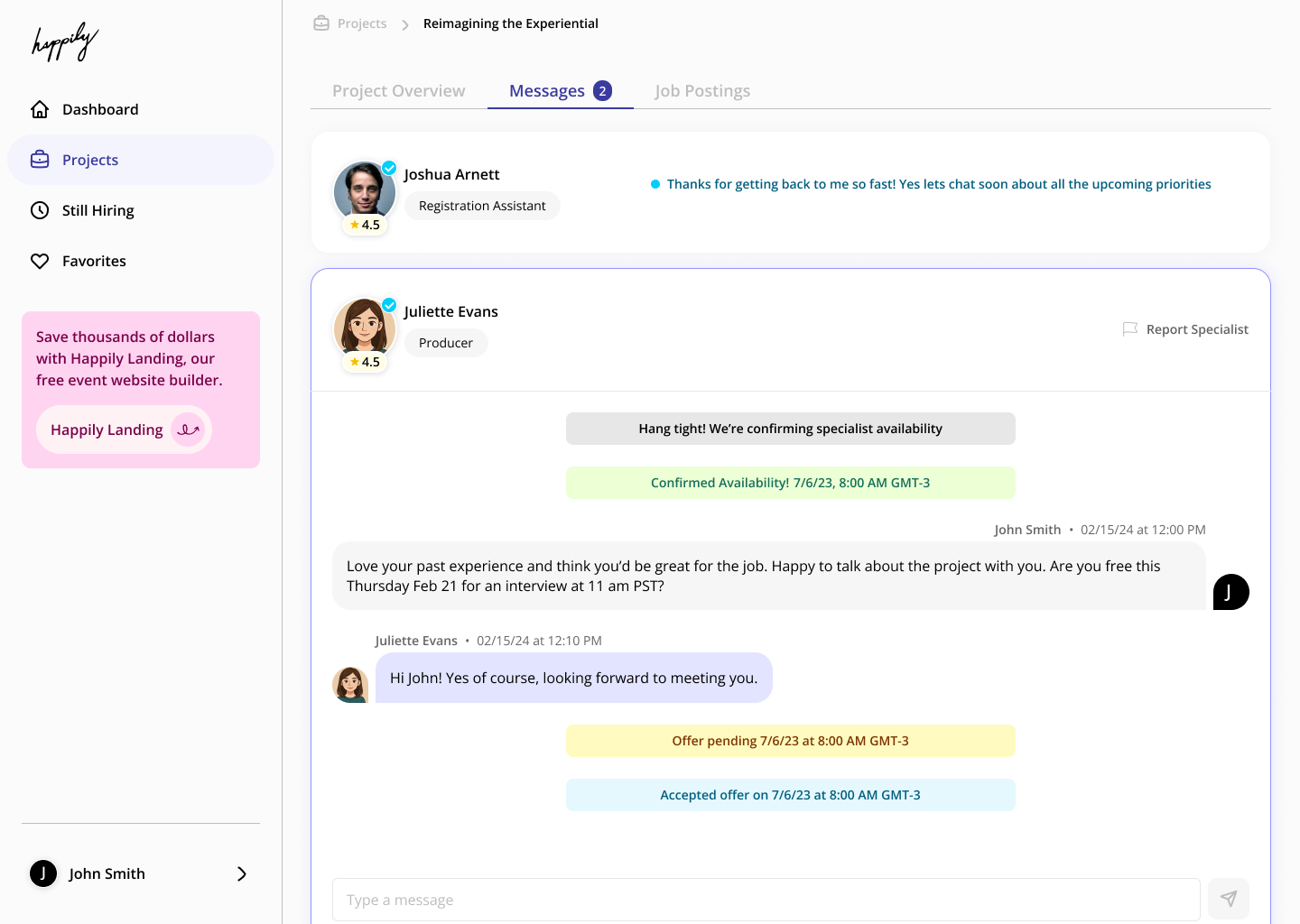Expand the John Smith account chevron
1300x924 pixels.
pyautogui.click(x=241, y=873)
